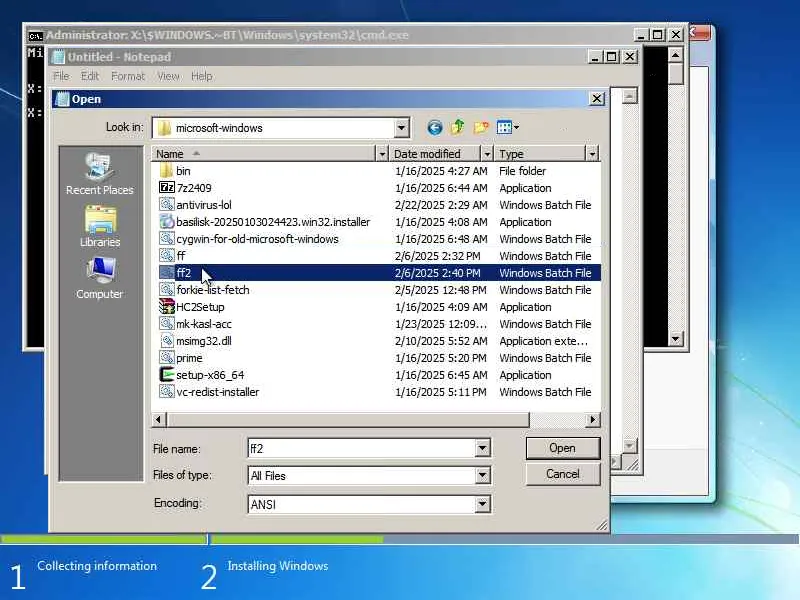The height and width of the screenshot is (600, 800).
Task: Select the vc-redist-installer batch file icon
Action: pyautogui.click(x=166, y=391)
